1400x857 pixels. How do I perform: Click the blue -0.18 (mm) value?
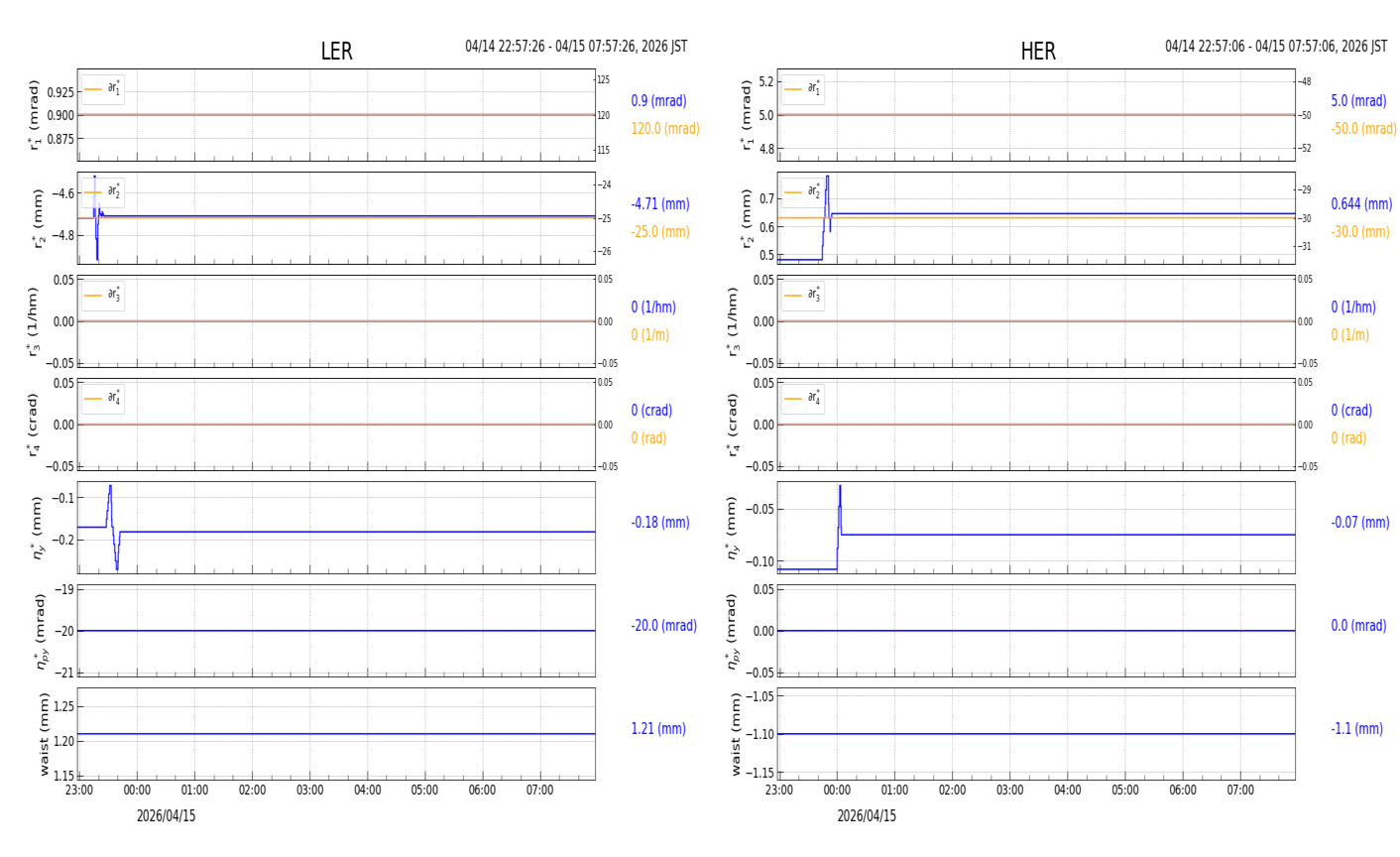pyautogui.click(x=660, y=523)
